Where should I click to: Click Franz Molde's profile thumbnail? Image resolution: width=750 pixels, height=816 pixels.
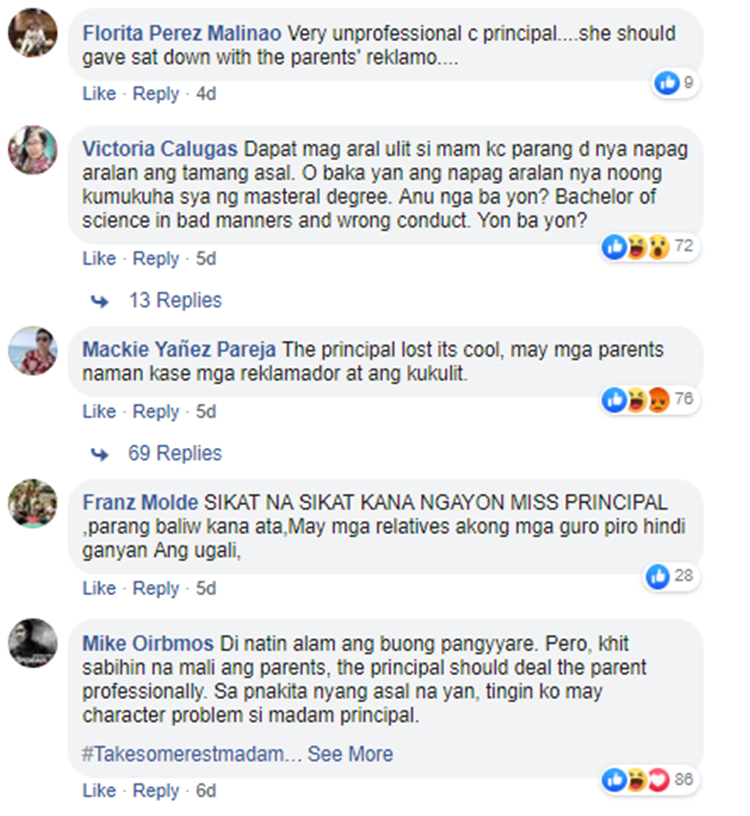click(33, 504)
